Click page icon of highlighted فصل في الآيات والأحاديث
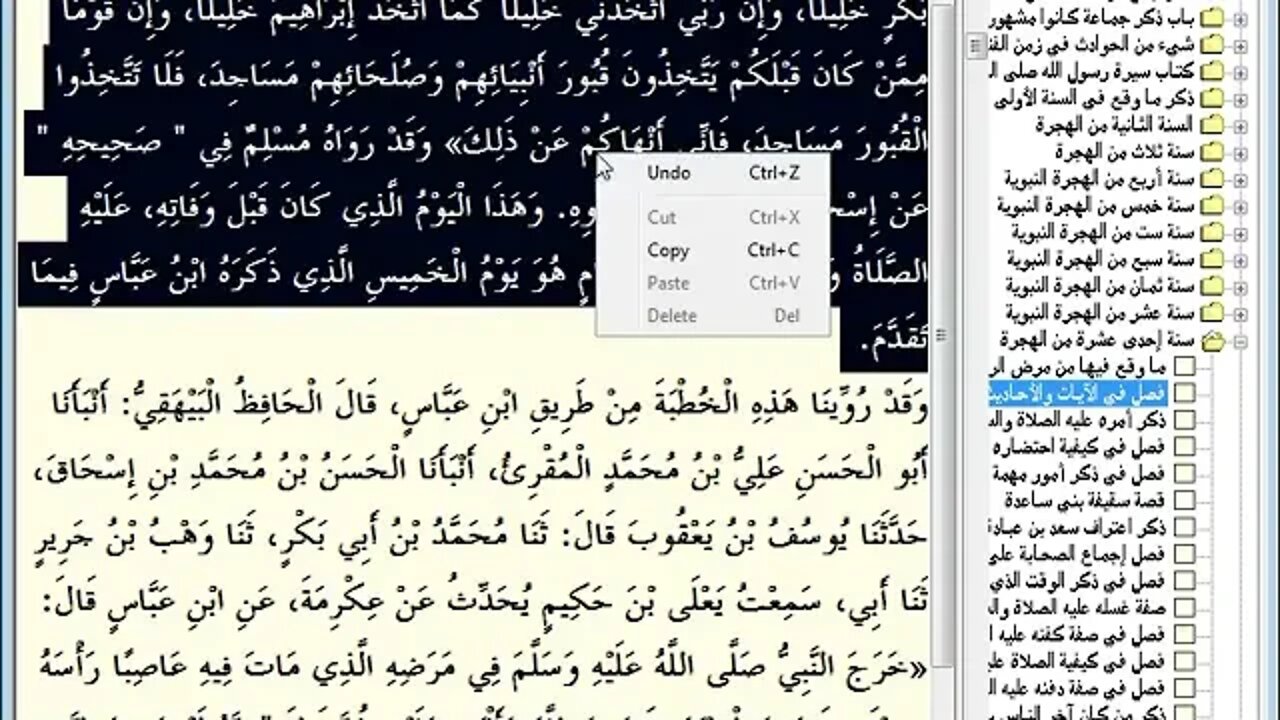 click(1184, 392)
